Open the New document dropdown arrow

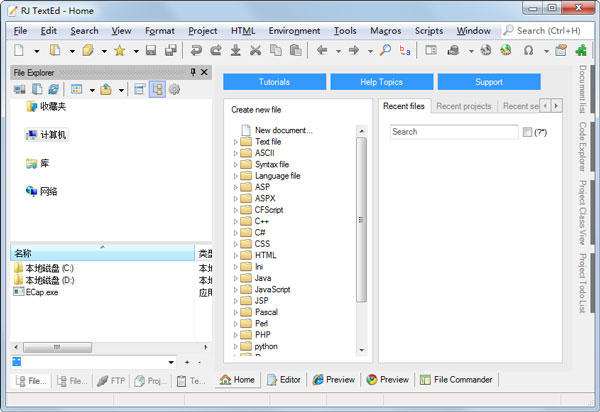[37, 51]
